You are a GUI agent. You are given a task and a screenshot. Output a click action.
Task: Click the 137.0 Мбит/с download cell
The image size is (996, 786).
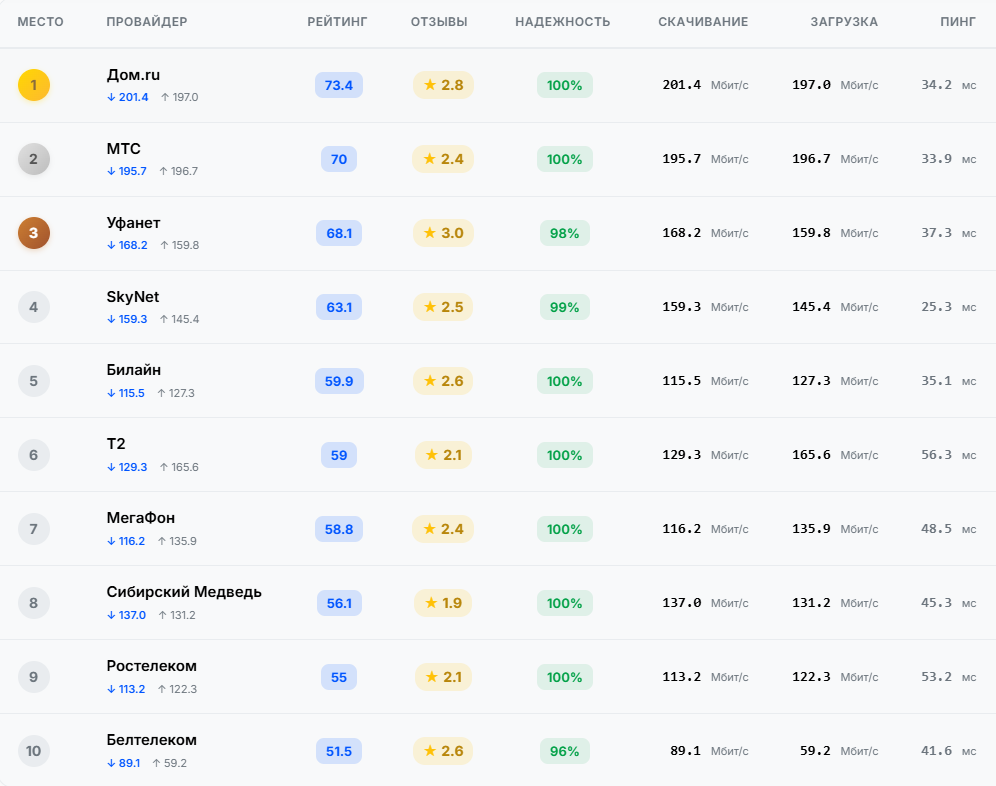706,603
